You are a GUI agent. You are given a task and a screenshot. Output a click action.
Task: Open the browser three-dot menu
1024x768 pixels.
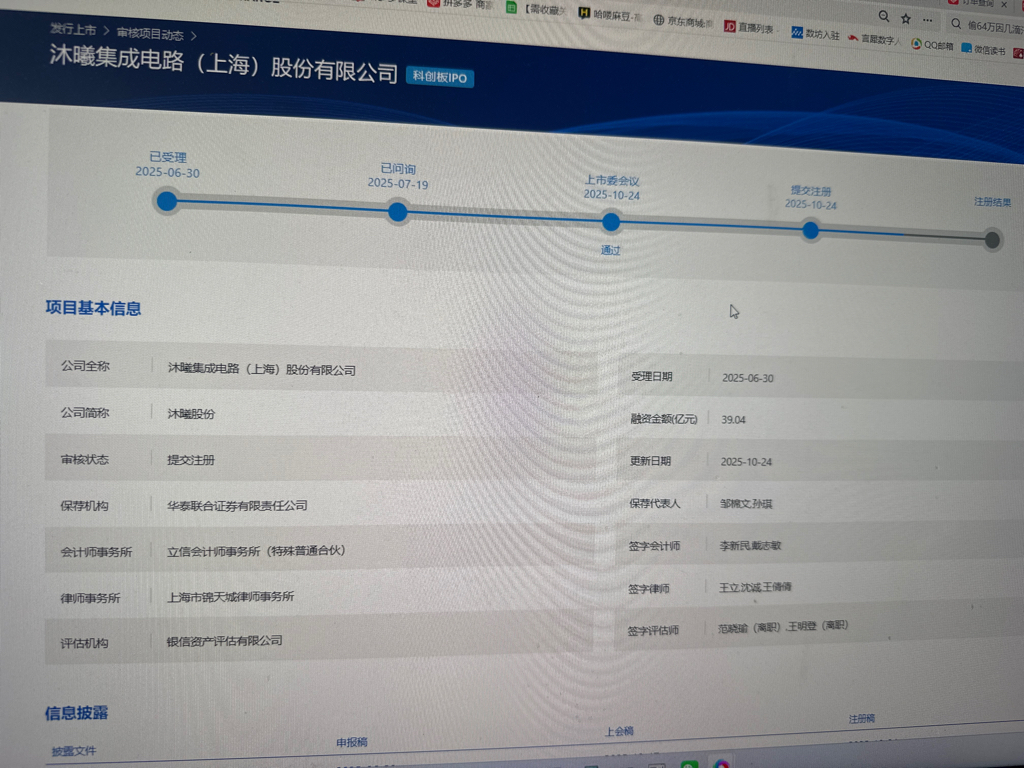pos(927,20)
